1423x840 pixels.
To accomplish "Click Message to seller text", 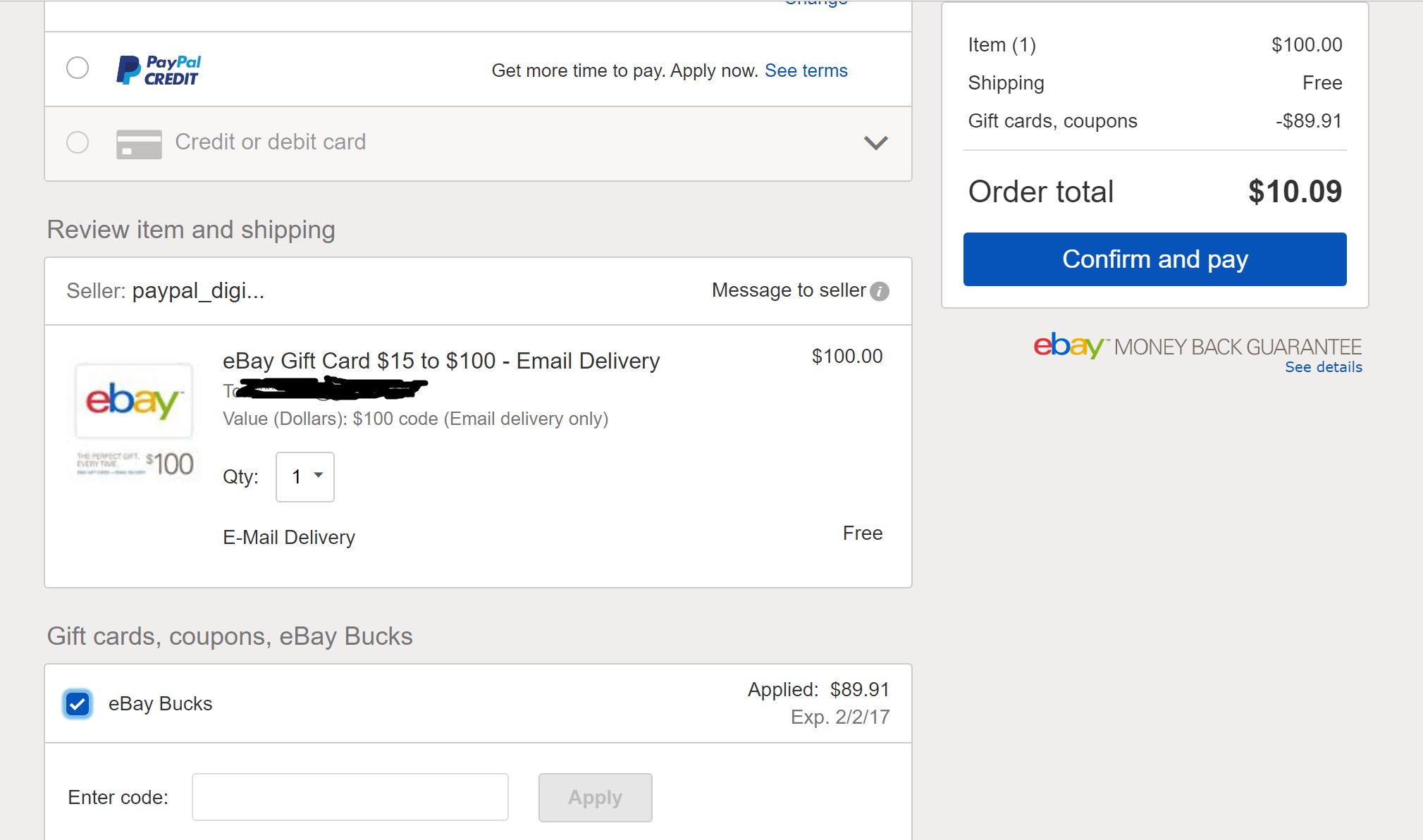I will click(789, 290).
